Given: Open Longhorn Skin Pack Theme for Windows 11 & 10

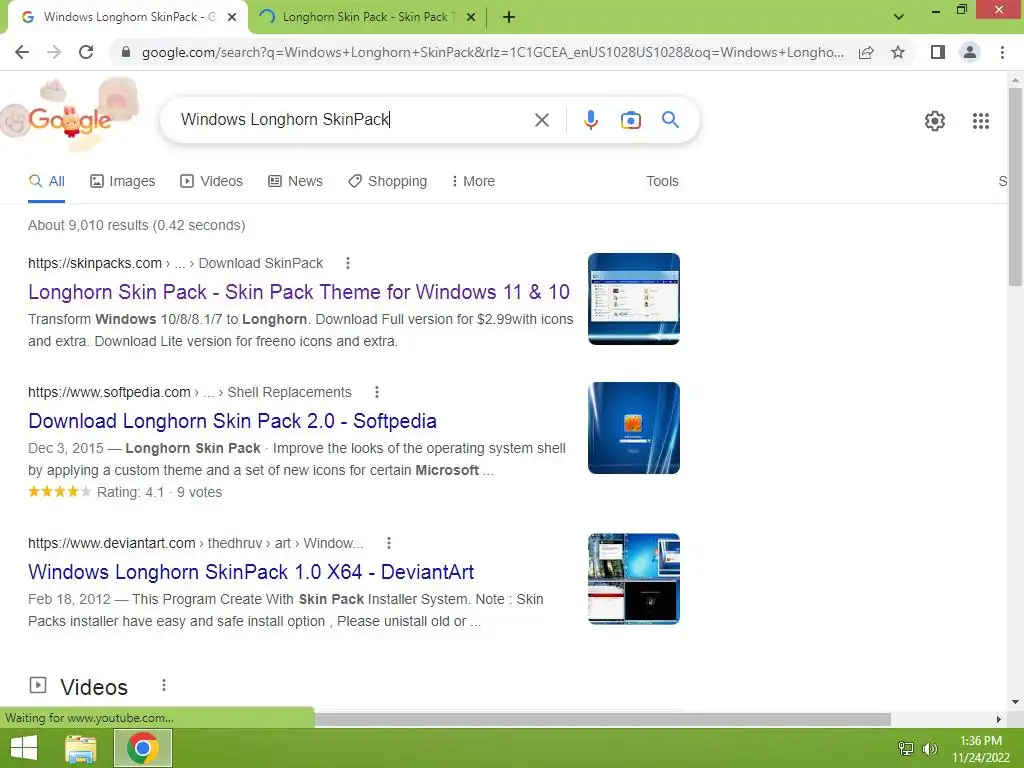Looking at the screenshot, I should pos(299,292).
